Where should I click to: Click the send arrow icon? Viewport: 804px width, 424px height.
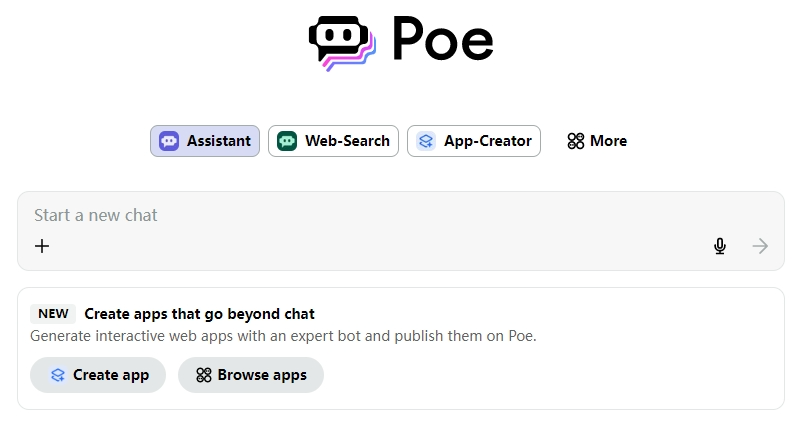pyautogui.click(x=760, y=246)
